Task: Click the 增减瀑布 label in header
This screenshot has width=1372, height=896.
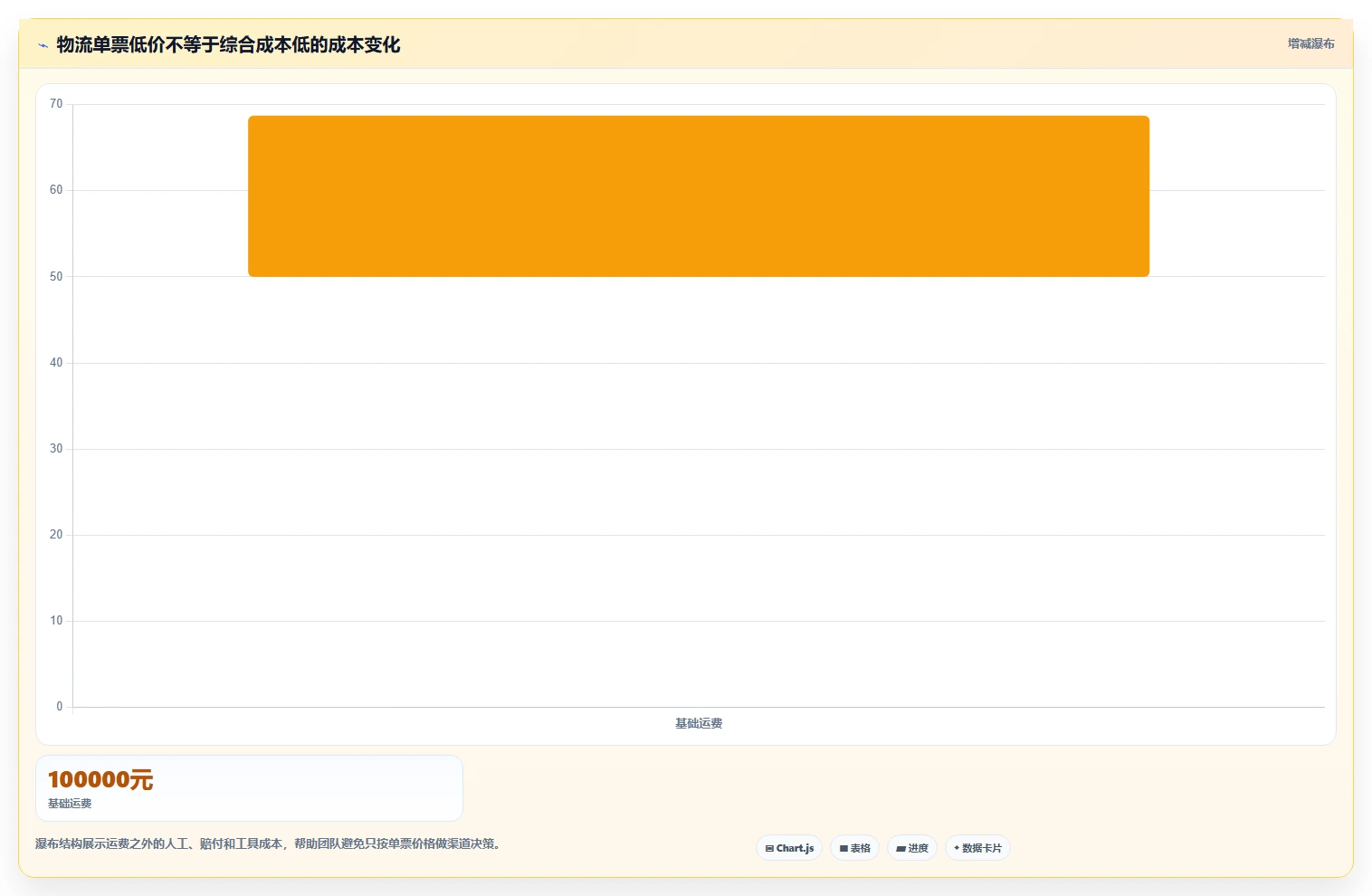Action: point(1310,43)
